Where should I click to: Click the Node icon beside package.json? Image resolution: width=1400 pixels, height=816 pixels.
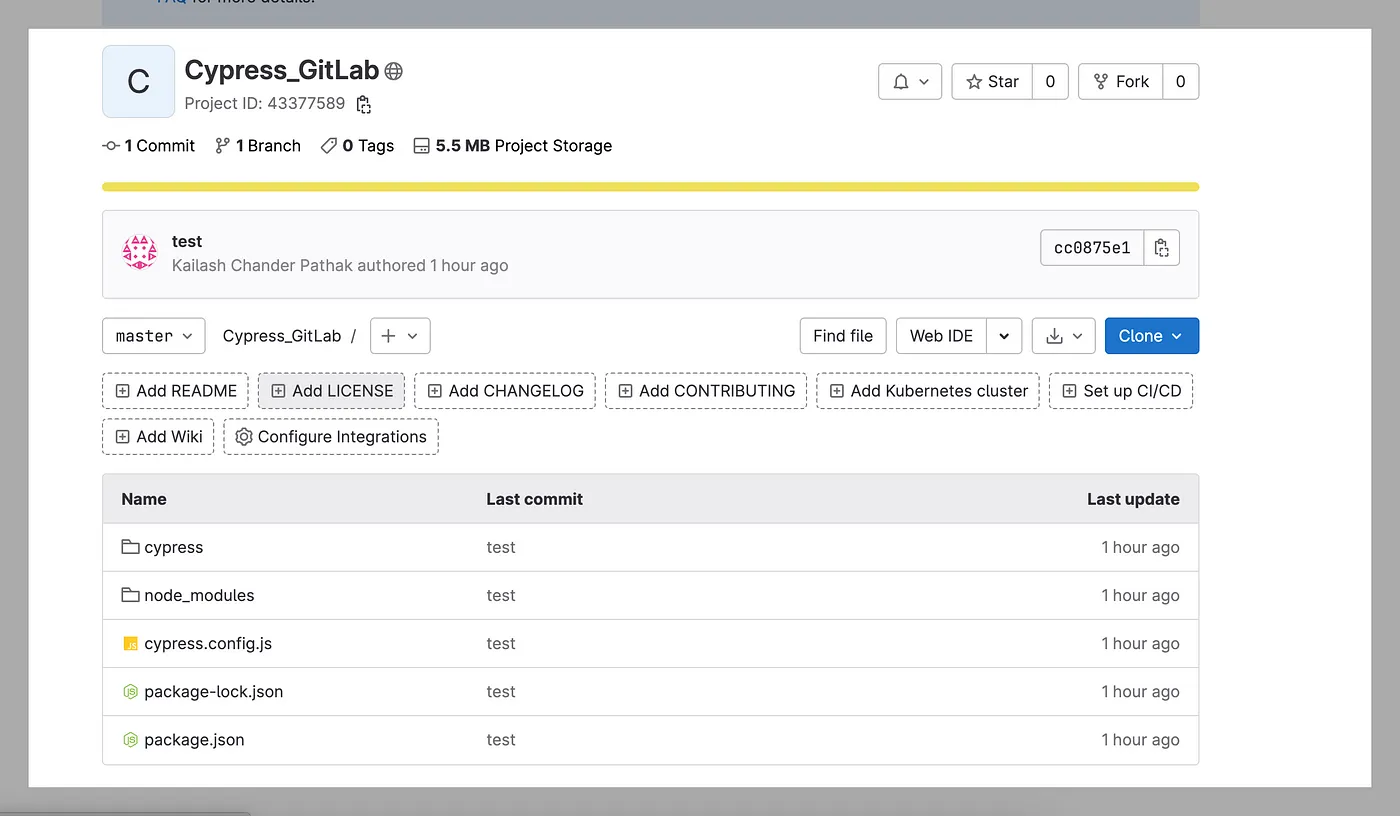point(130,740)
